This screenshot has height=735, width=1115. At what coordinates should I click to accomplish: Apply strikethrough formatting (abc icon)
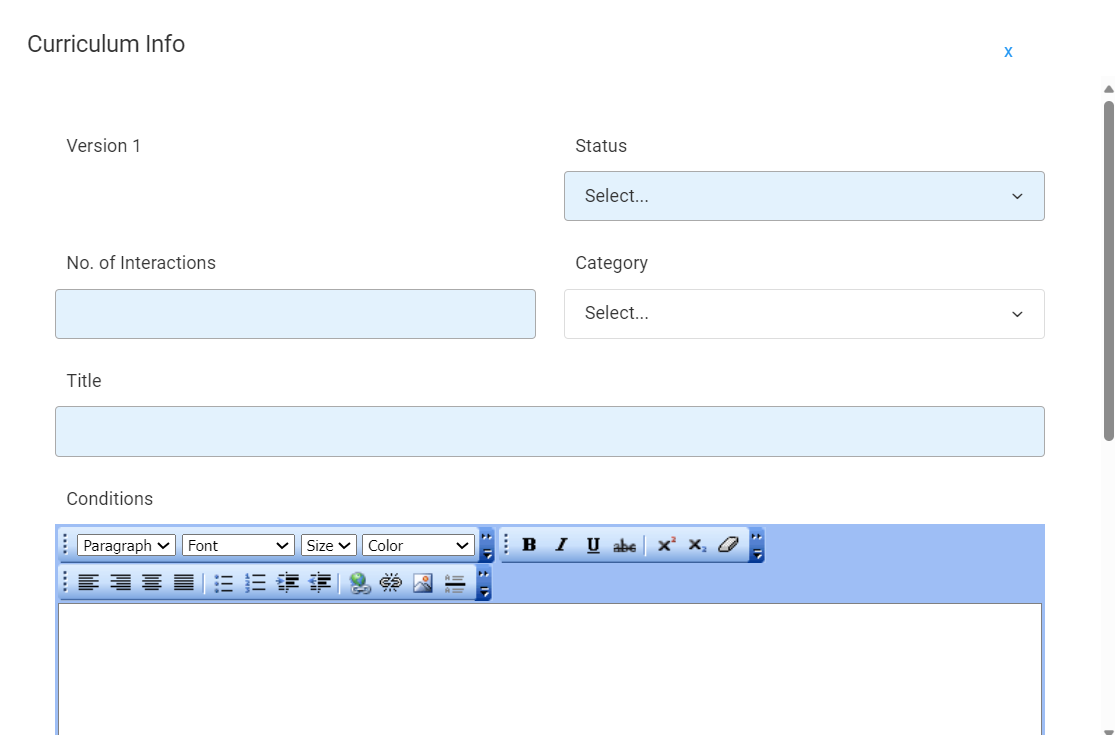tap(624, 545)
